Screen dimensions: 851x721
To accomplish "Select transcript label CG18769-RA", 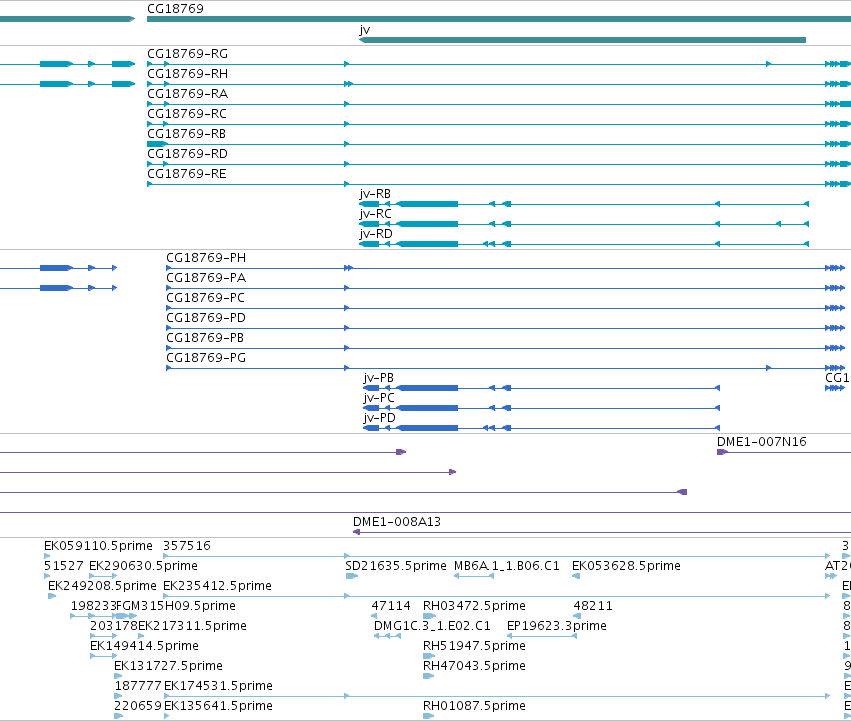I will pyautogui.click(x=187, y=94).
